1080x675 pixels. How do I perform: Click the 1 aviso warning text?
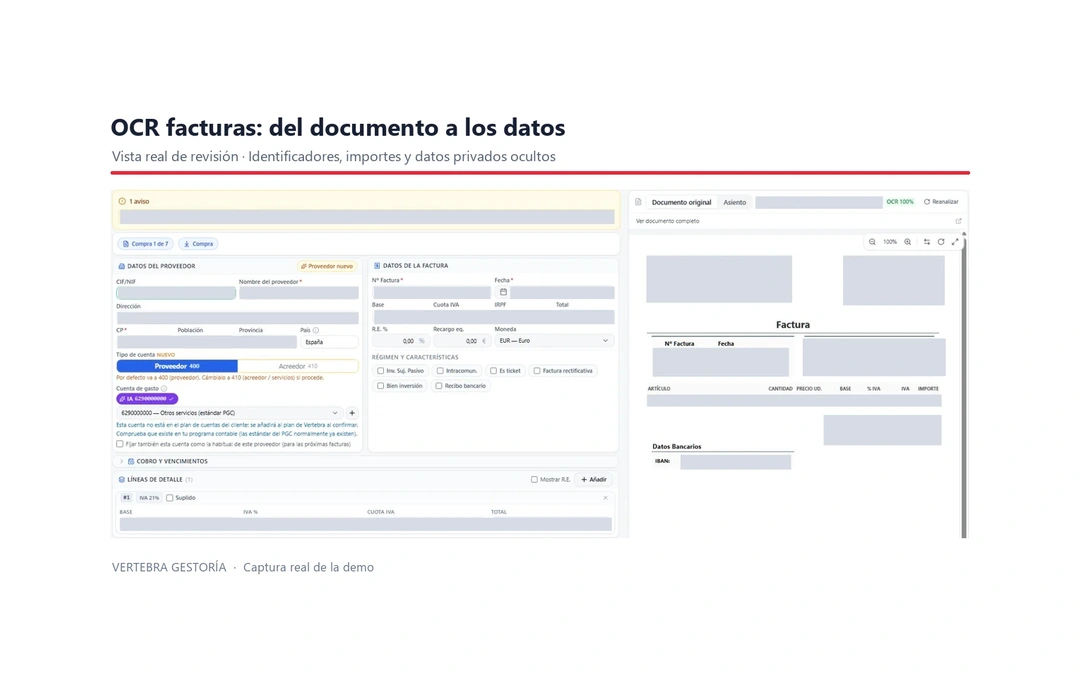(x=139, y=201)
